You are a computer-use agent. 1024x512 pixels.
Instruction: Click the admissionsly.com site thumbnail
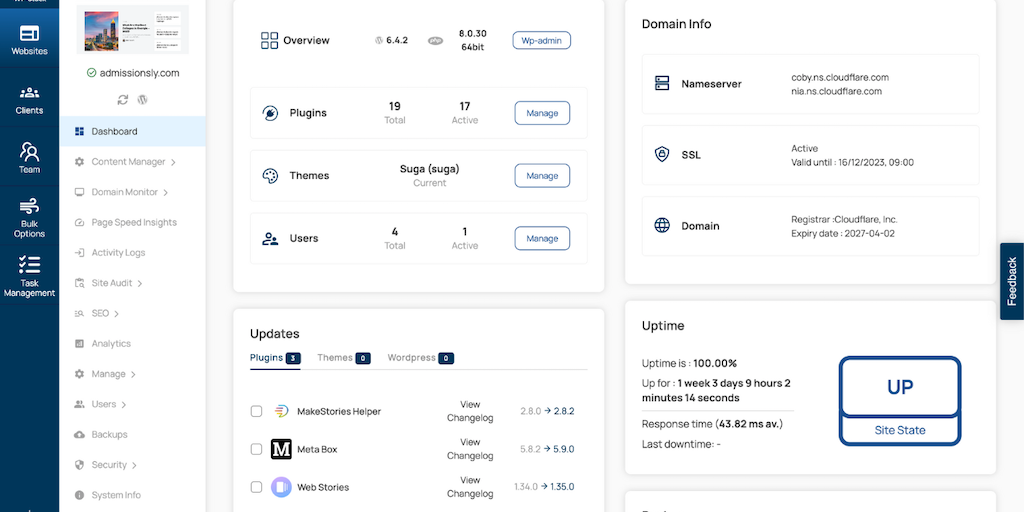click(132, 30)
